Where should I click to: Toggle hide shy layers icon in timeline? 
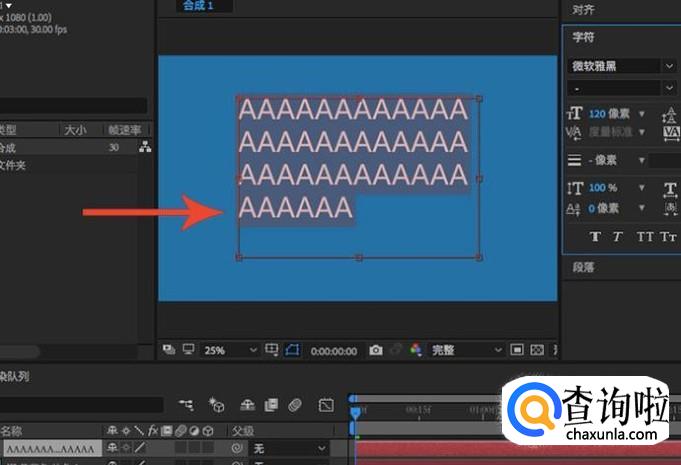pos(248,405)
